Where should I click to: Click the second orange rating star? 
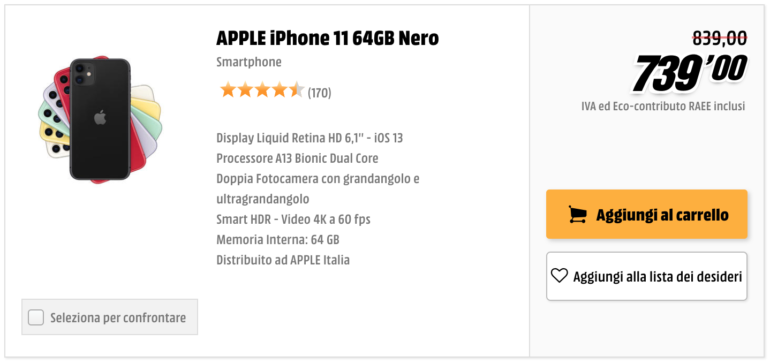tap(245, 90)
